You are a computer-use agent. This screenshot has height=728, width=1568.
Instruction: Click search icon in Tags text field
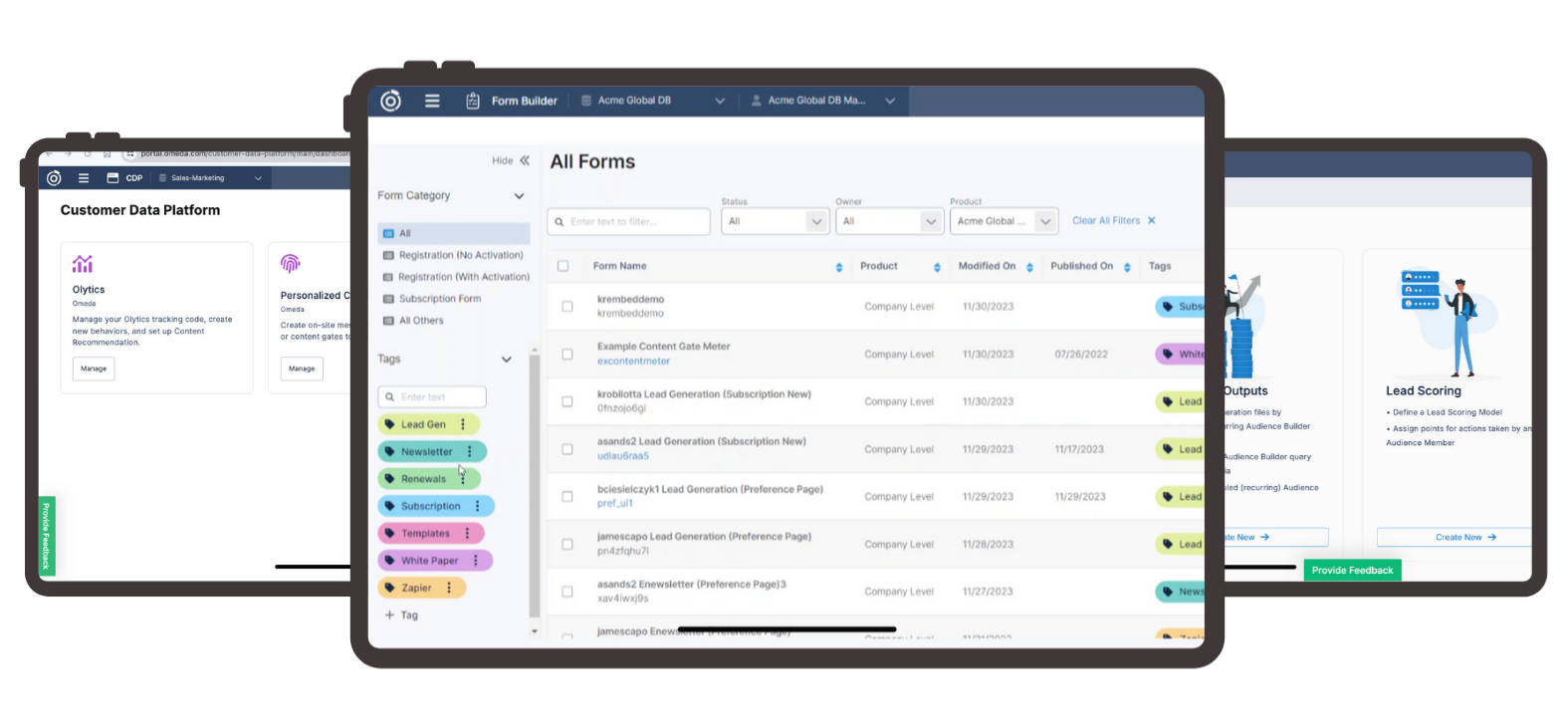pos(389,397)
